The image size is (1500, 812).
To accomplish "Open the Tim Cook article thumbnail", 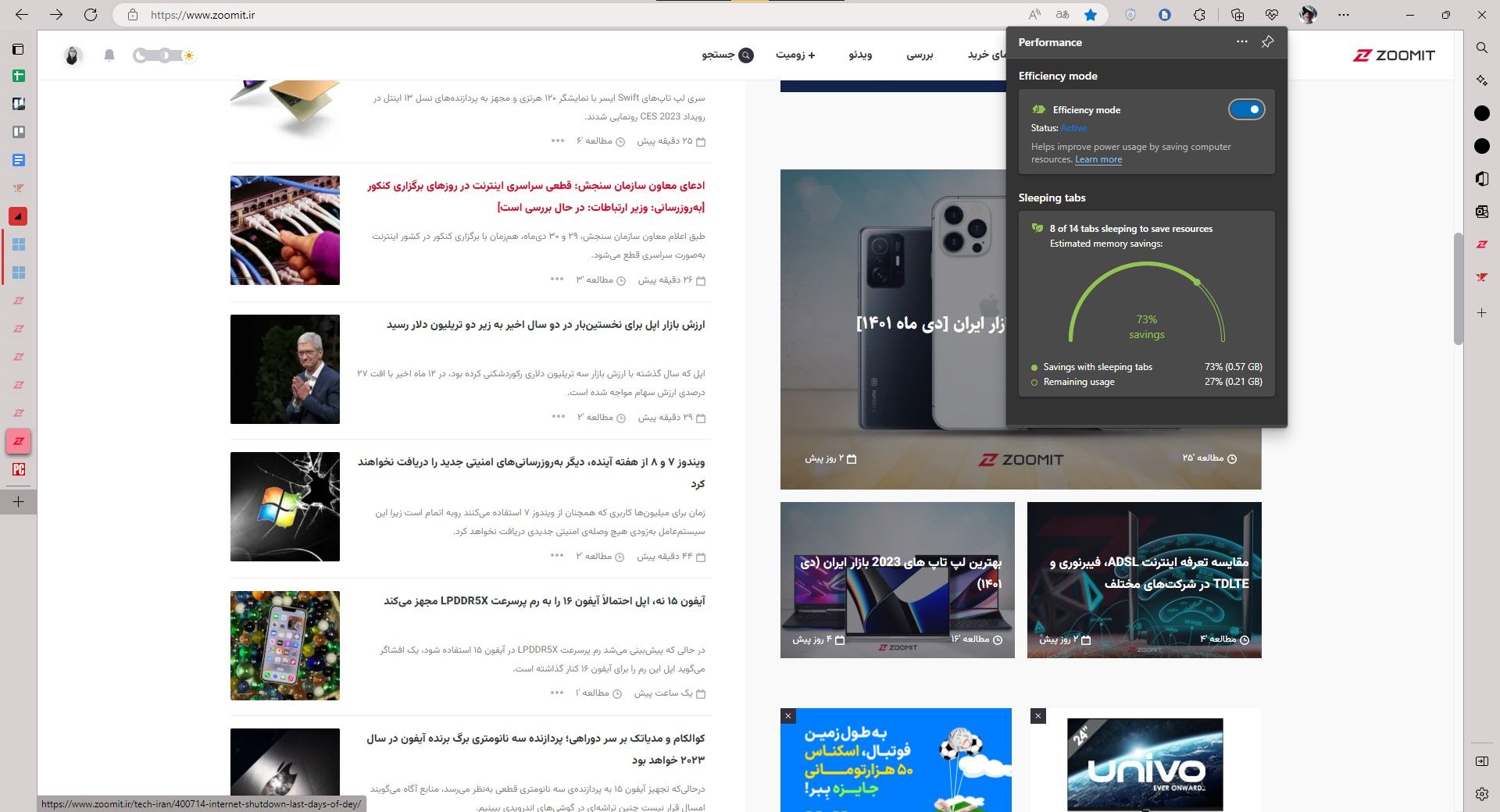I will pyautogui.click(x=285, y=369).
